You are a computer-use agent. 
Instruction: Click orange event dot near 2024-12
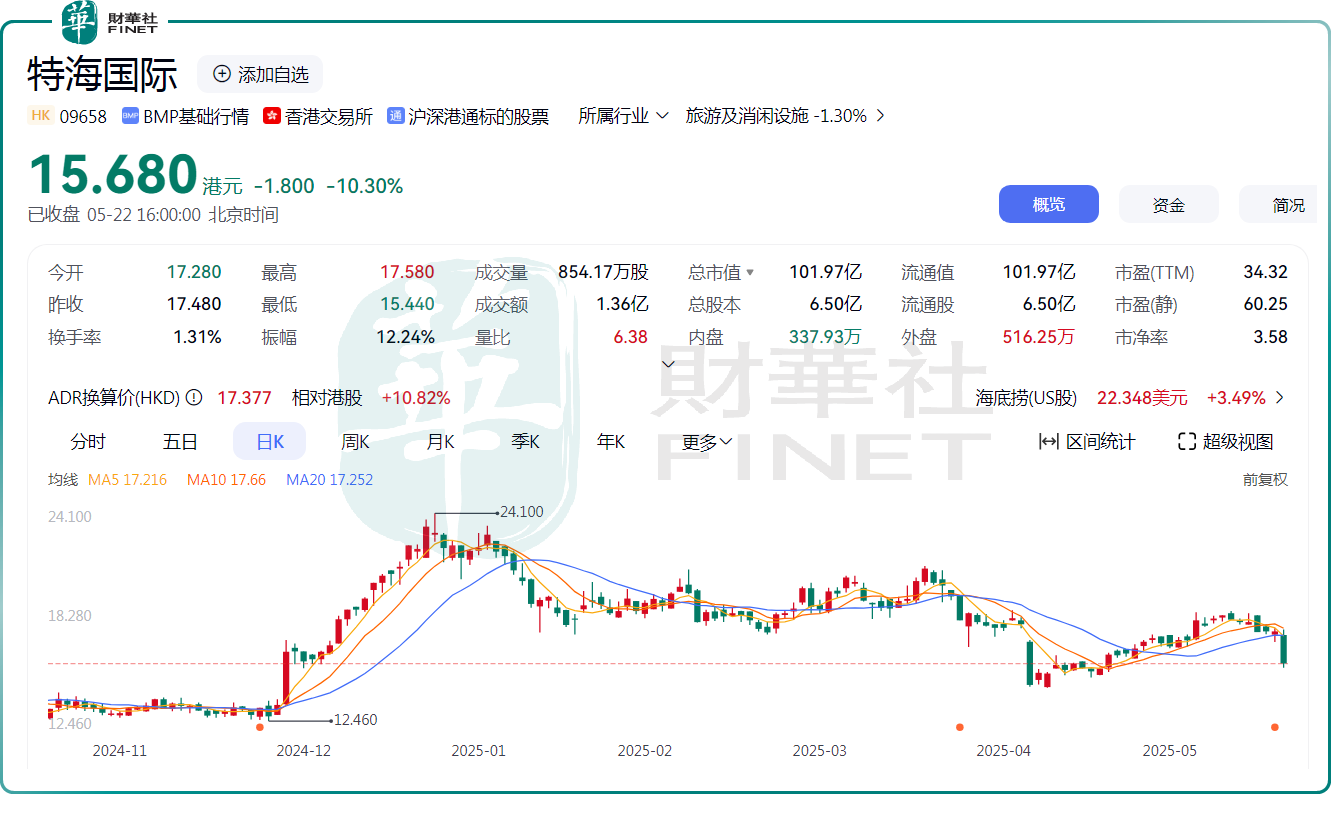(260, 727)
